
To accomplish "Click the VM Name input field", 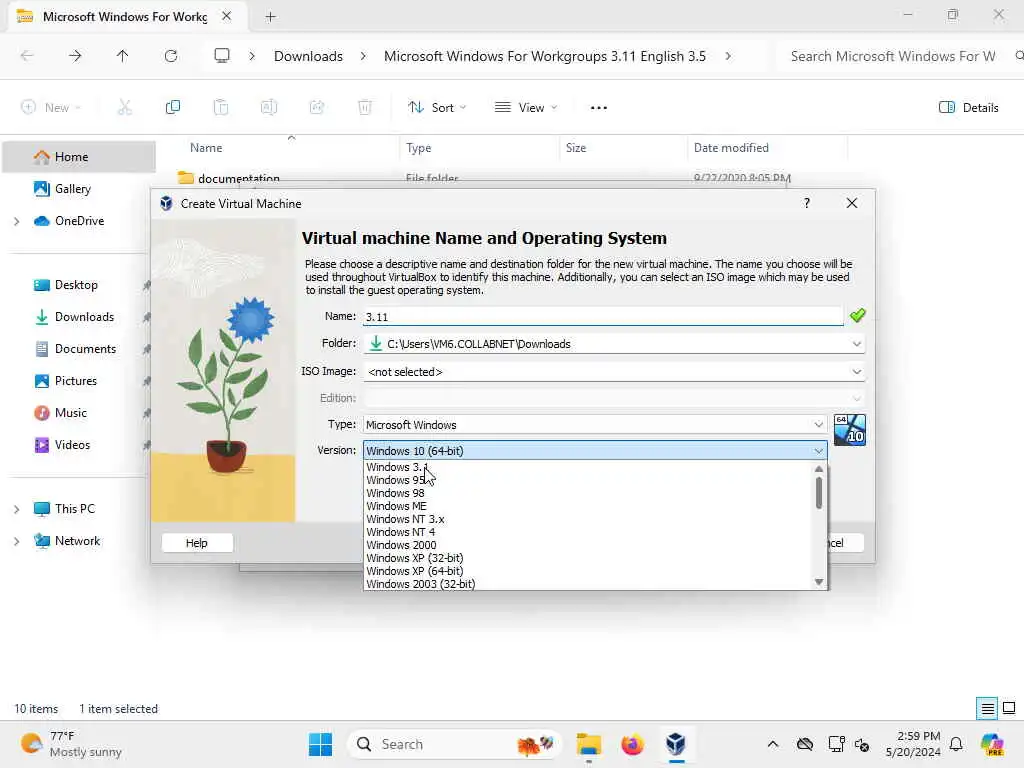I will tap(603, 317).
